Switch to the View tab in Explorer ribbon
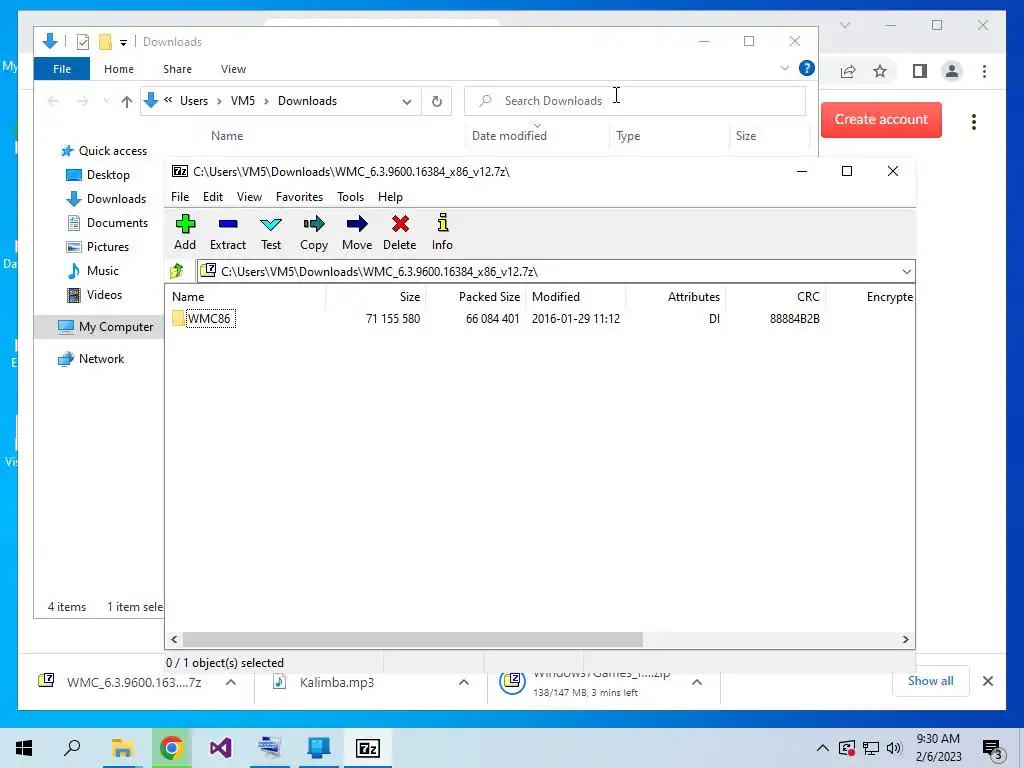Image resolution: width=1024 pixels, height=768 pixels. coord(233,69)
